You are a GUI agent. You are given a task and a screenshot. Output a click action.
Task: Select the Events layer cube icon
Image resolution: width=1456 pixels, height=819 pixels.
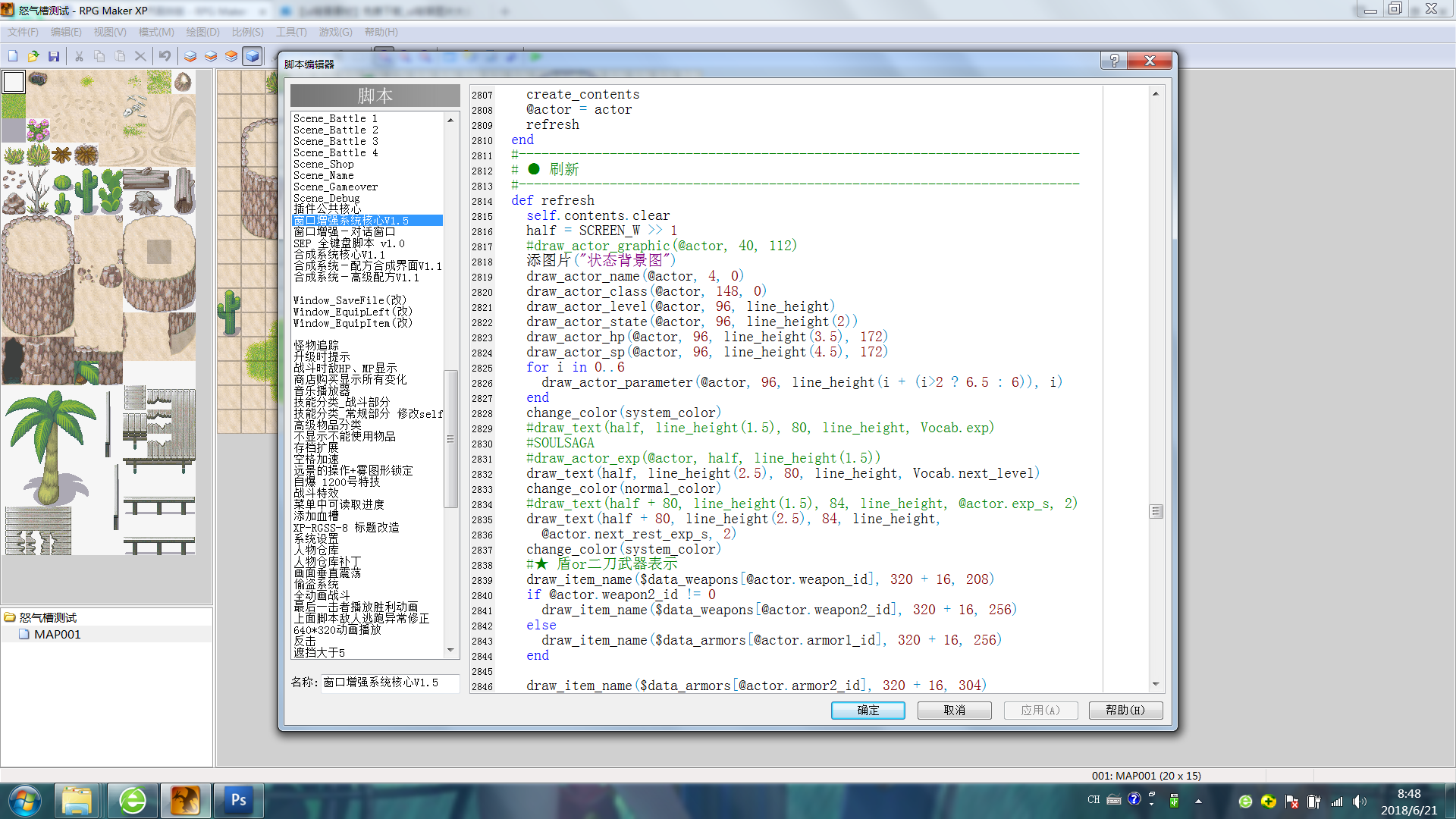tap(252, 56)
